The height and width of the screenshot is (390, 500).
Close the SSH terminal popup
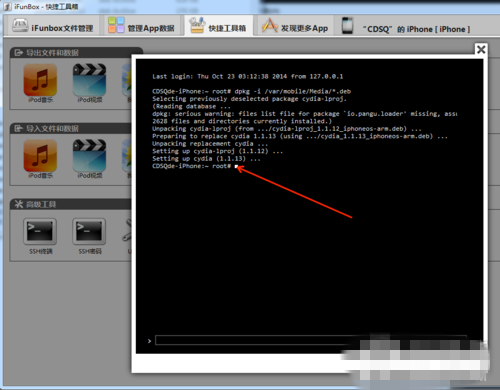[481, 50]
